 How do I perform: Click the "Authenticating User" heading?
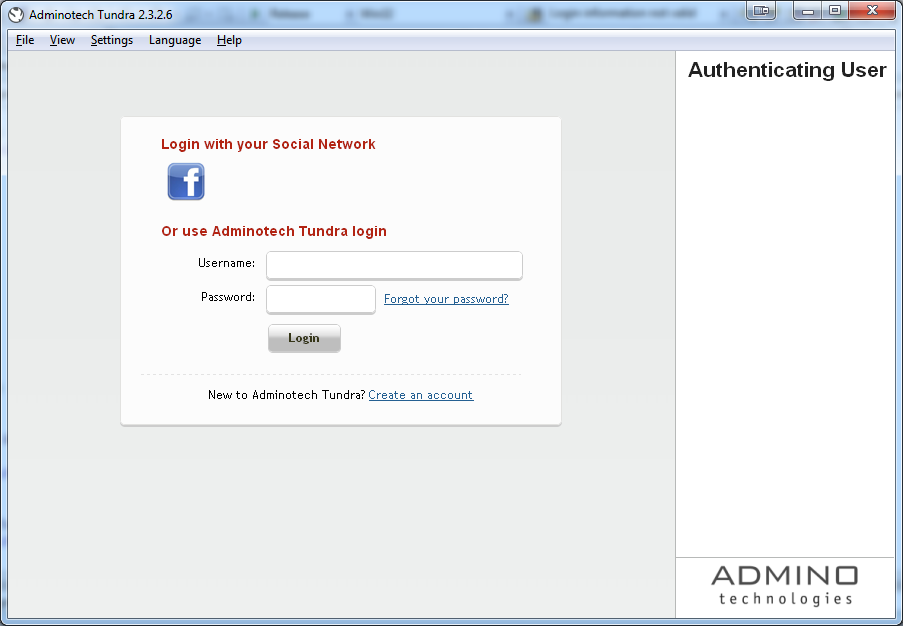pyautogui.click(x=787, y=70)
